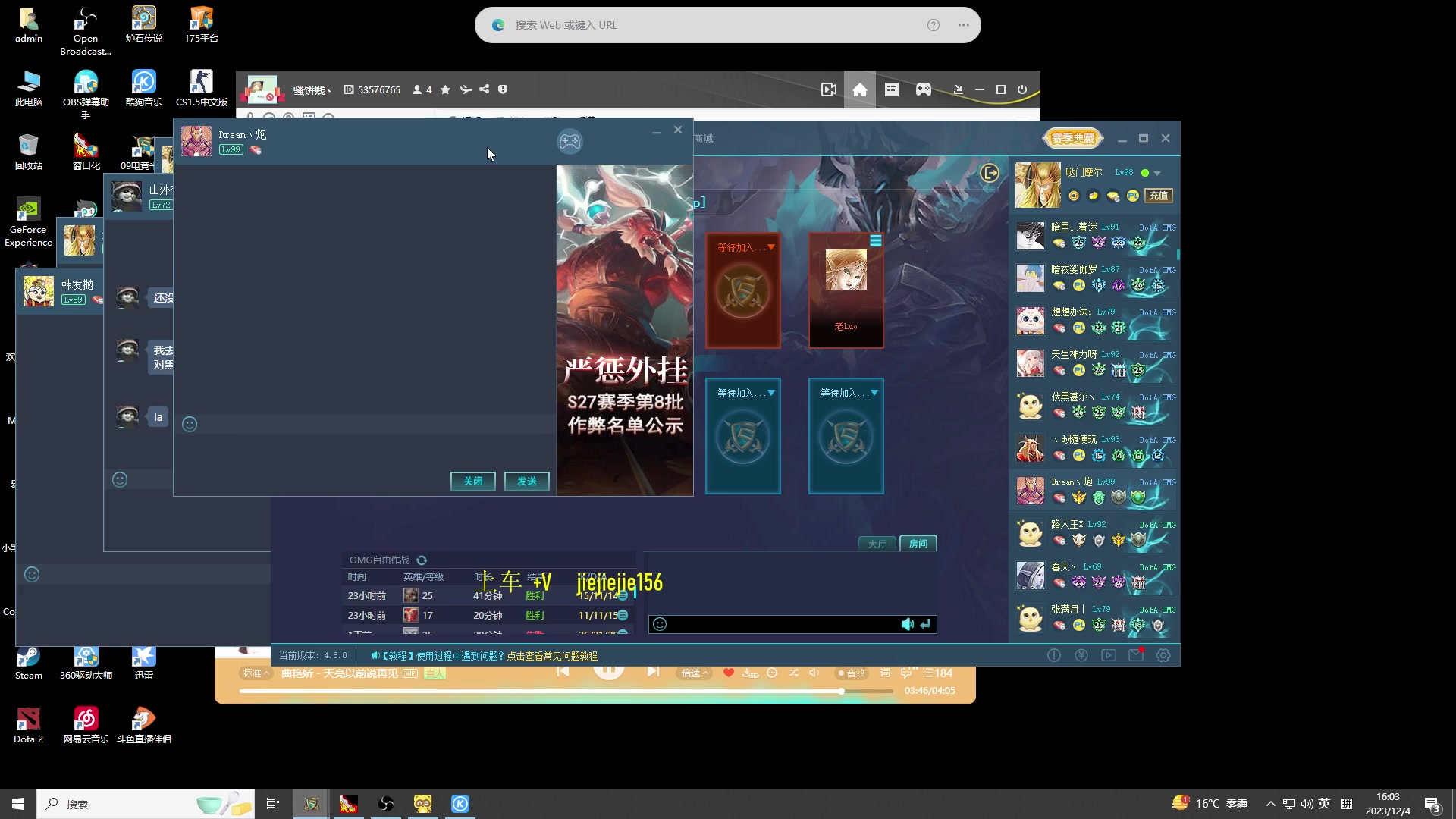Go to previous song in music player

(563, 672)
